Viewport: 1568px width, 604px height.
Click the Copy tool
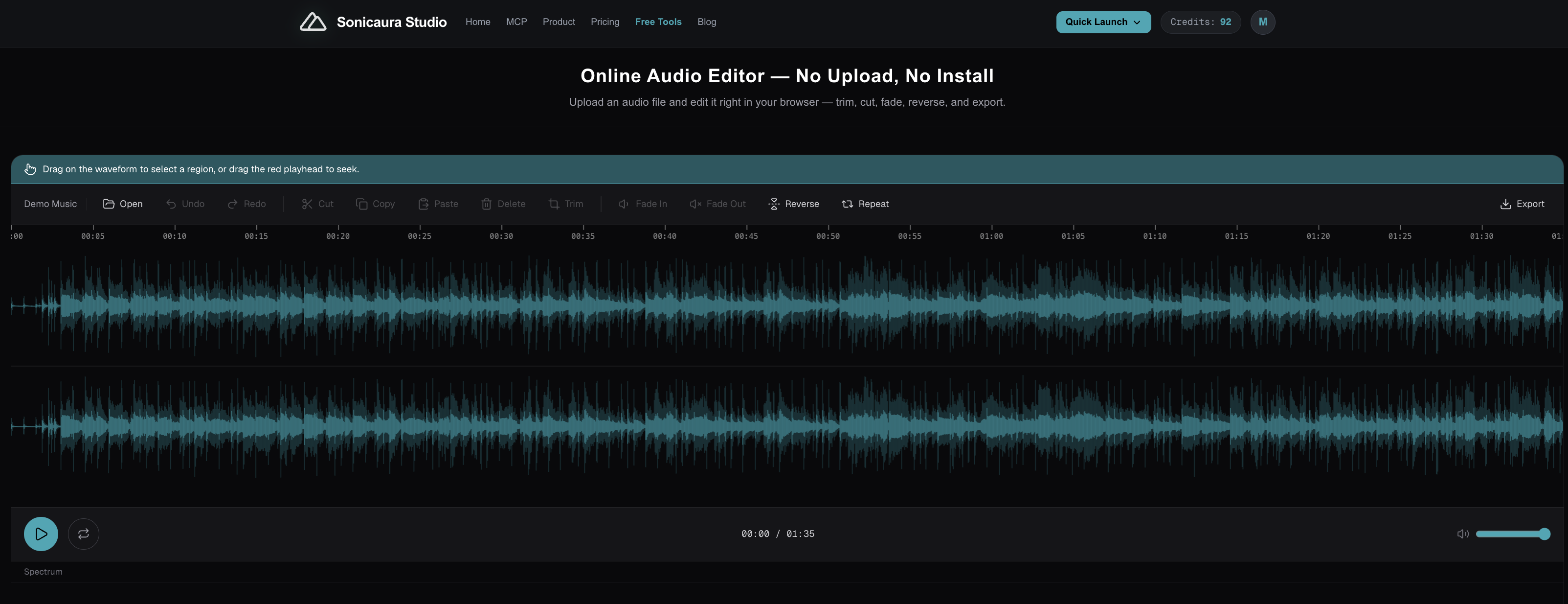pyautogui.click(x=375, y=204)
